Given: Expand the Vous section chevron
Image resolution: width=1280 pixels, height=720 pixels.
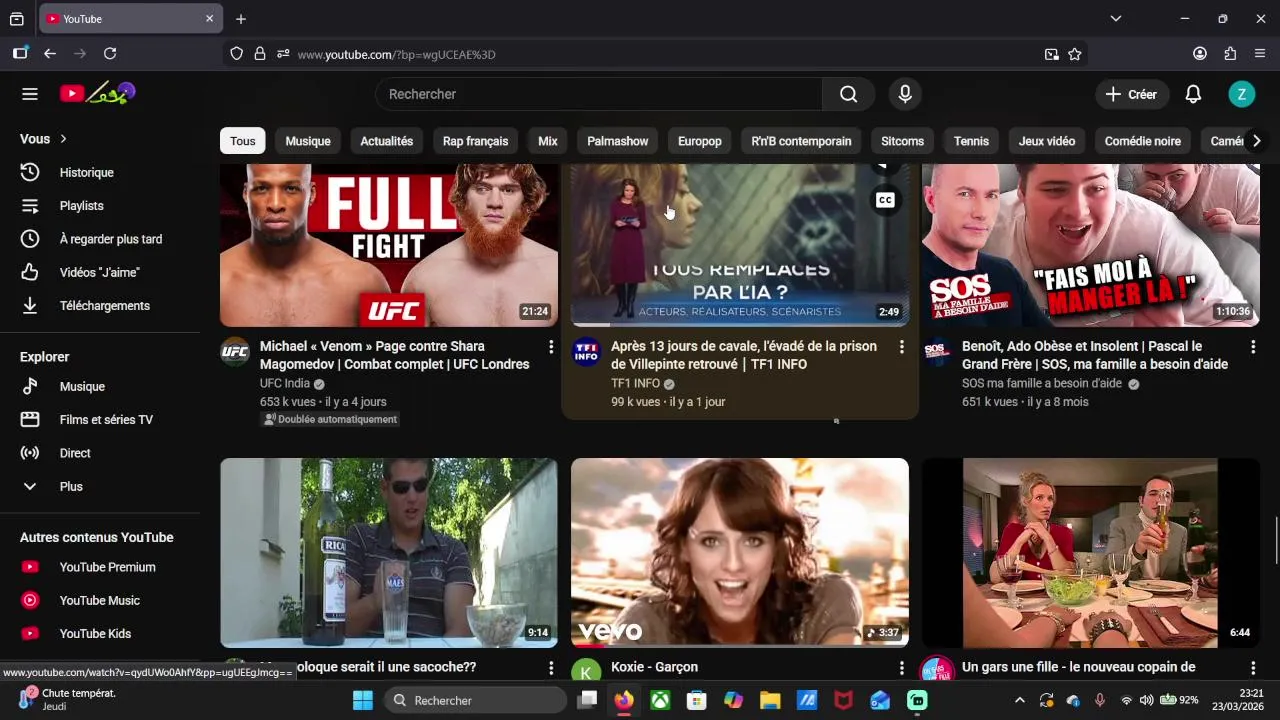Looking at the screenshot, I should pyautogui.click(x=63, y=139).
